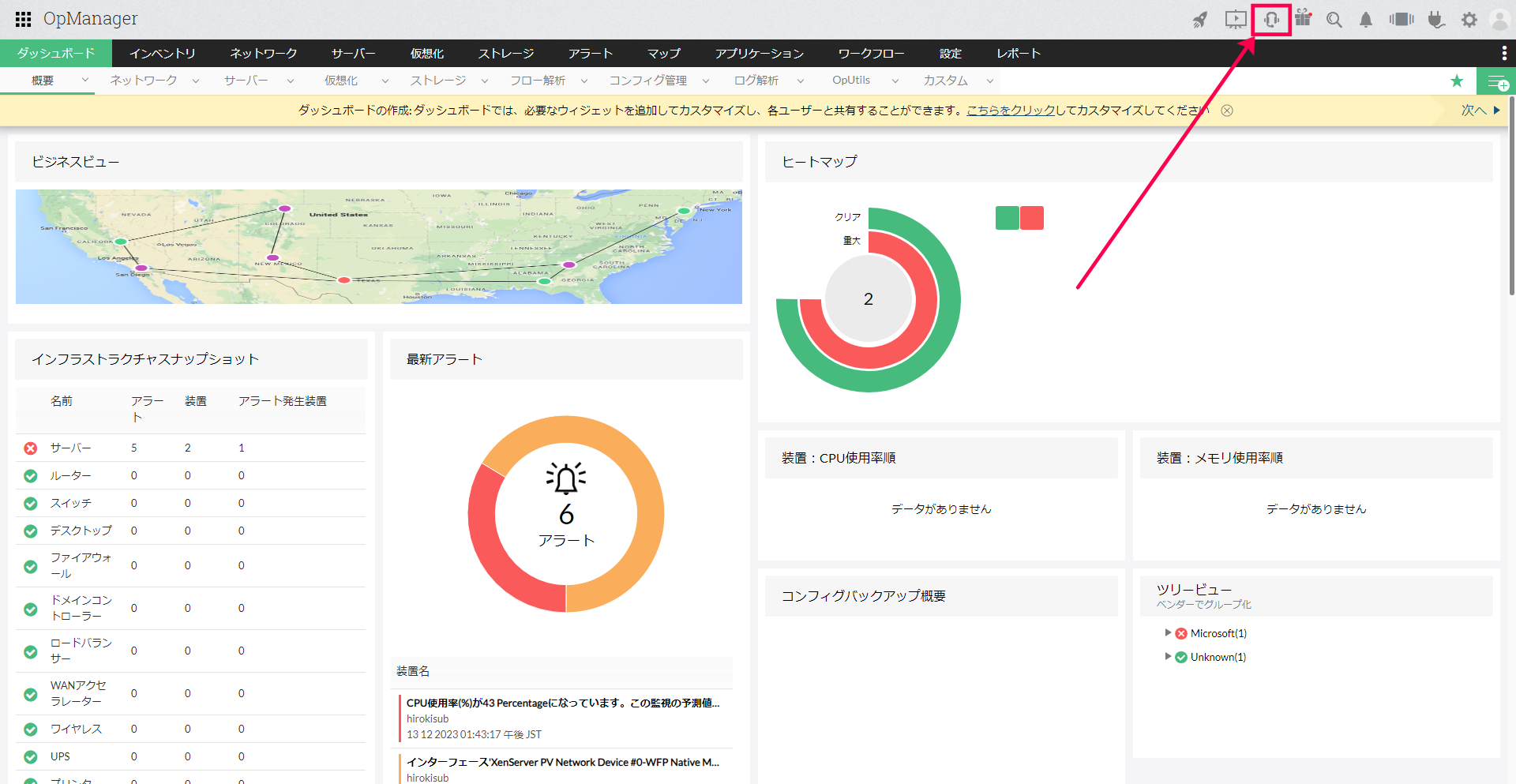
Task: Open the gift box icon
Action: [x=1303, y=18]
